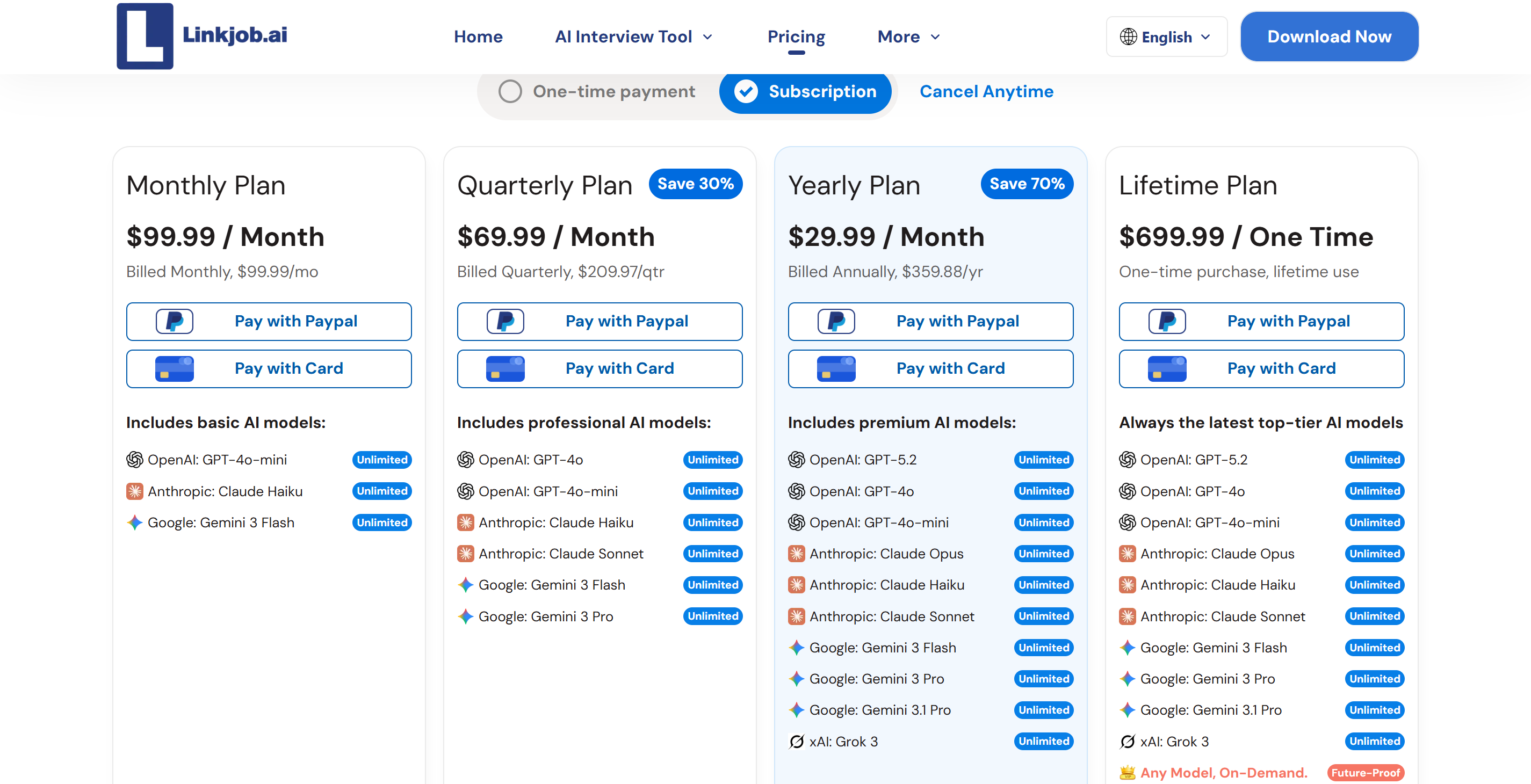
Task: Select One-time payment option
Action: (x=597, y=91)
